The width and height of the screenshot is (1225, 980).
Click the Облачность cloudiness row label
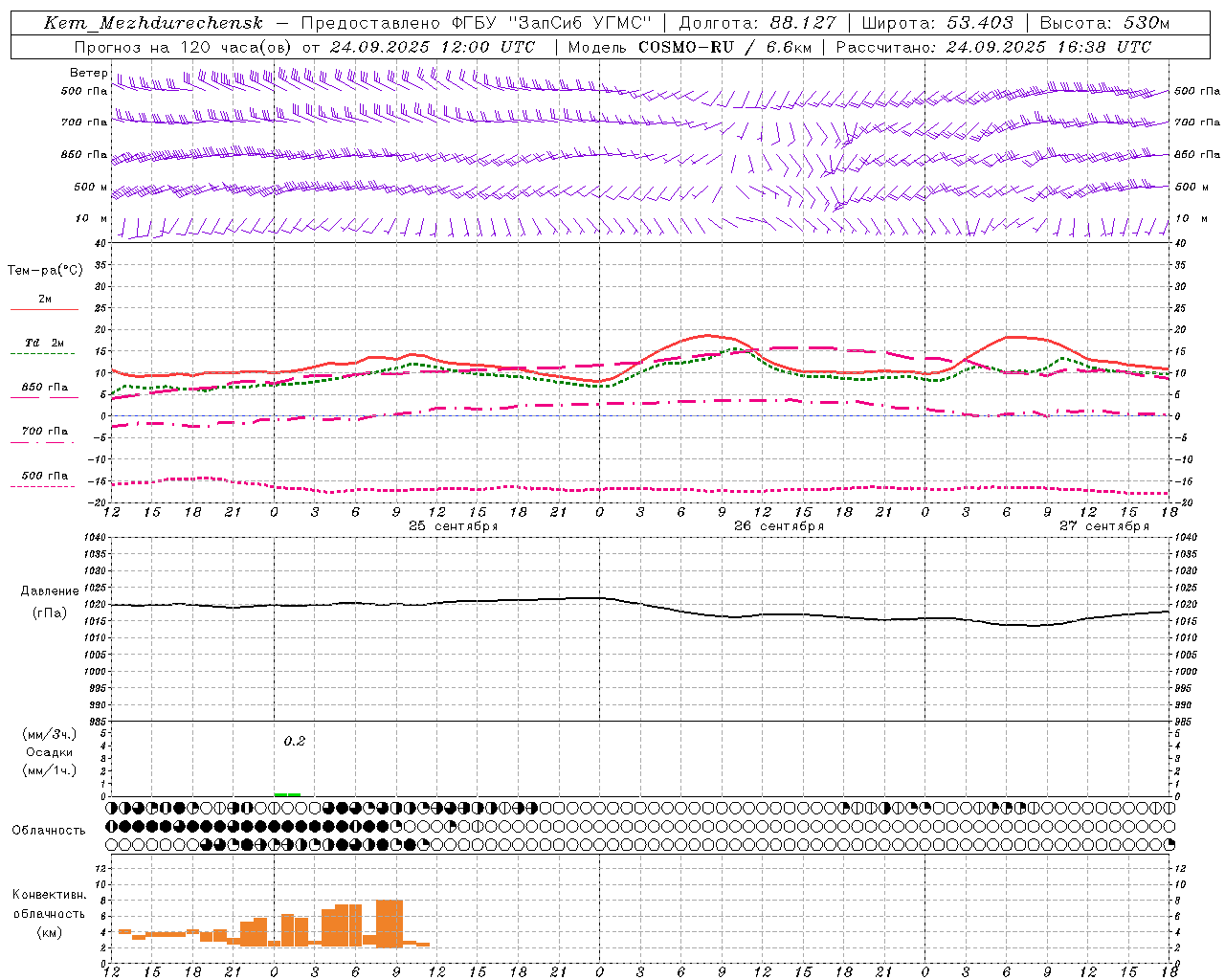49,831
